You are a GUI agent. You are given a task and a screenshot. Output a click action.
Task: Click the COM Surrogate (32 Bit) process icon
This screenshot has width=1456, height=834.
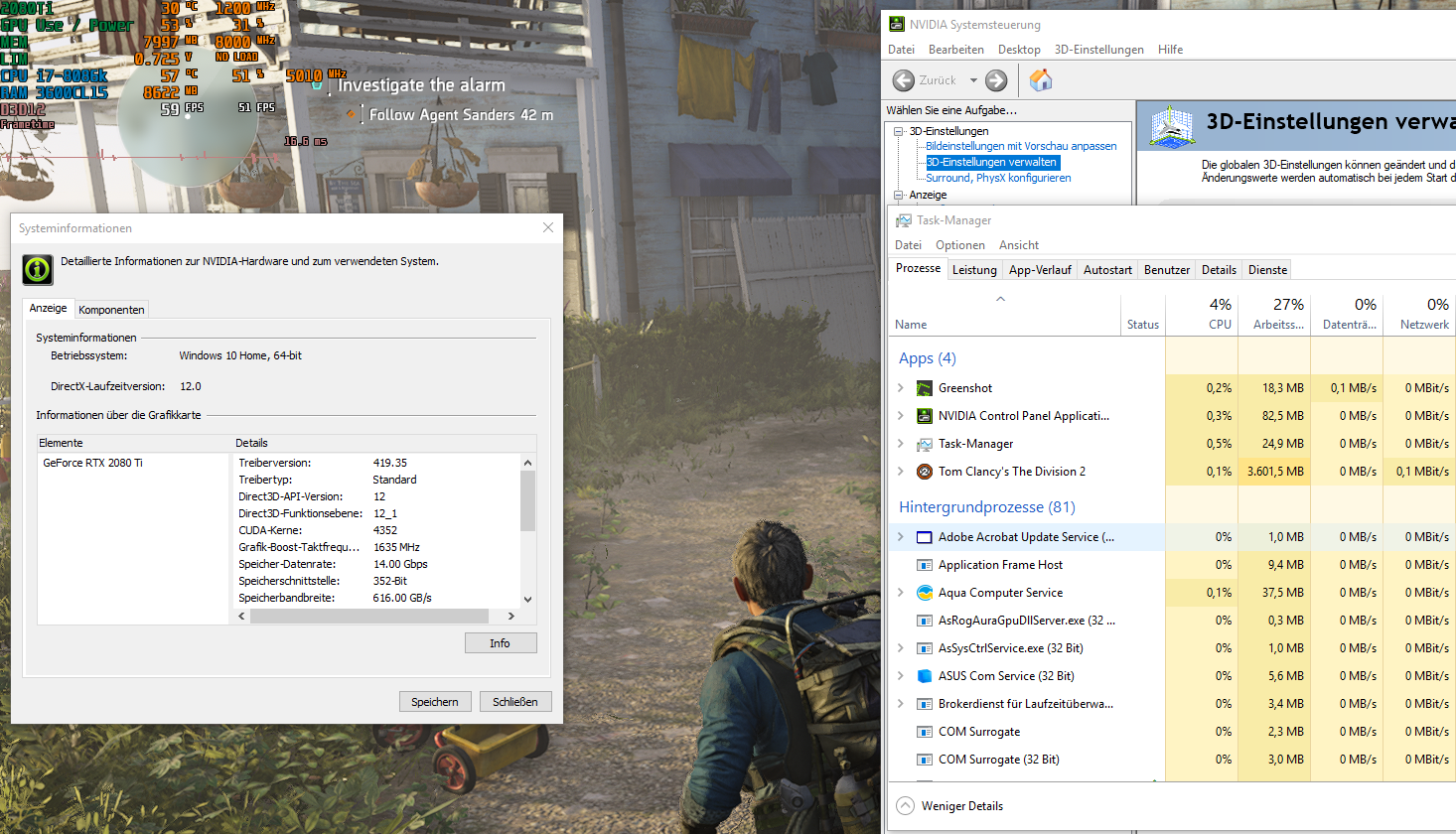tap(924, 760)
